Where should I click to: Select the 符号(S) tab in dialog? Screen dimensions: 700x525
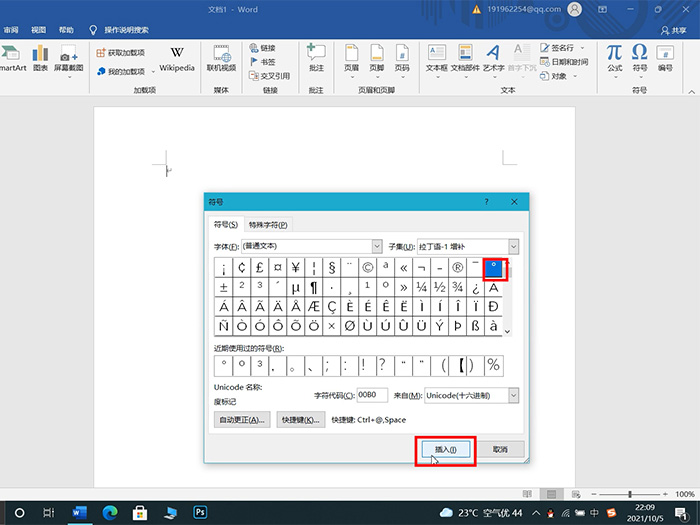[x=225, y=225]
